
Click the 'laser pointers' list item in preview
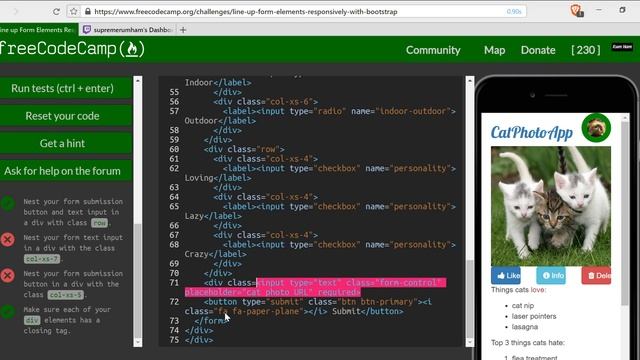tap(534, 316)
